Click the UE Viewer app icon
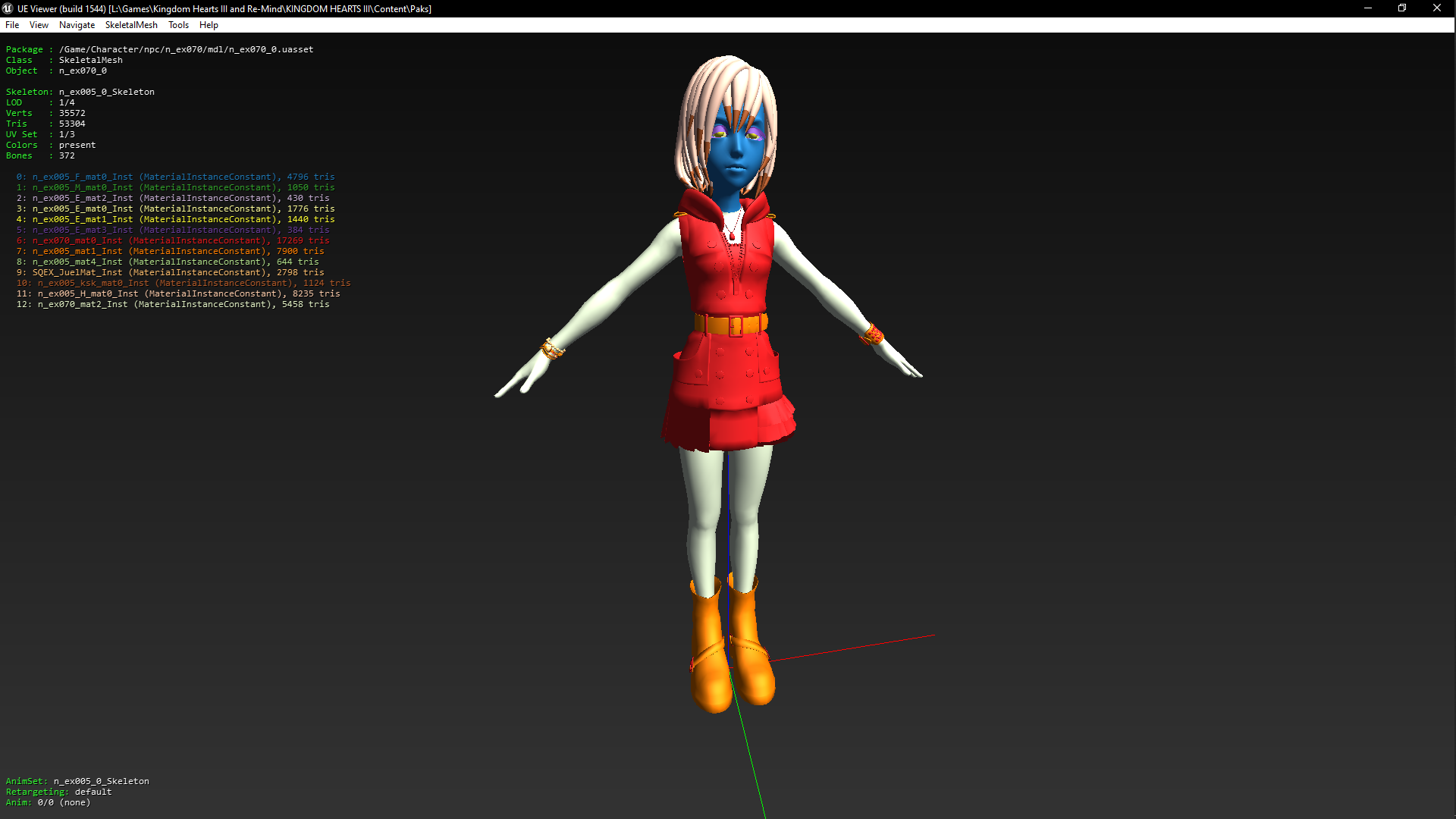The height and width of the screenshot is (819, 1456). [x=8, y=8]
